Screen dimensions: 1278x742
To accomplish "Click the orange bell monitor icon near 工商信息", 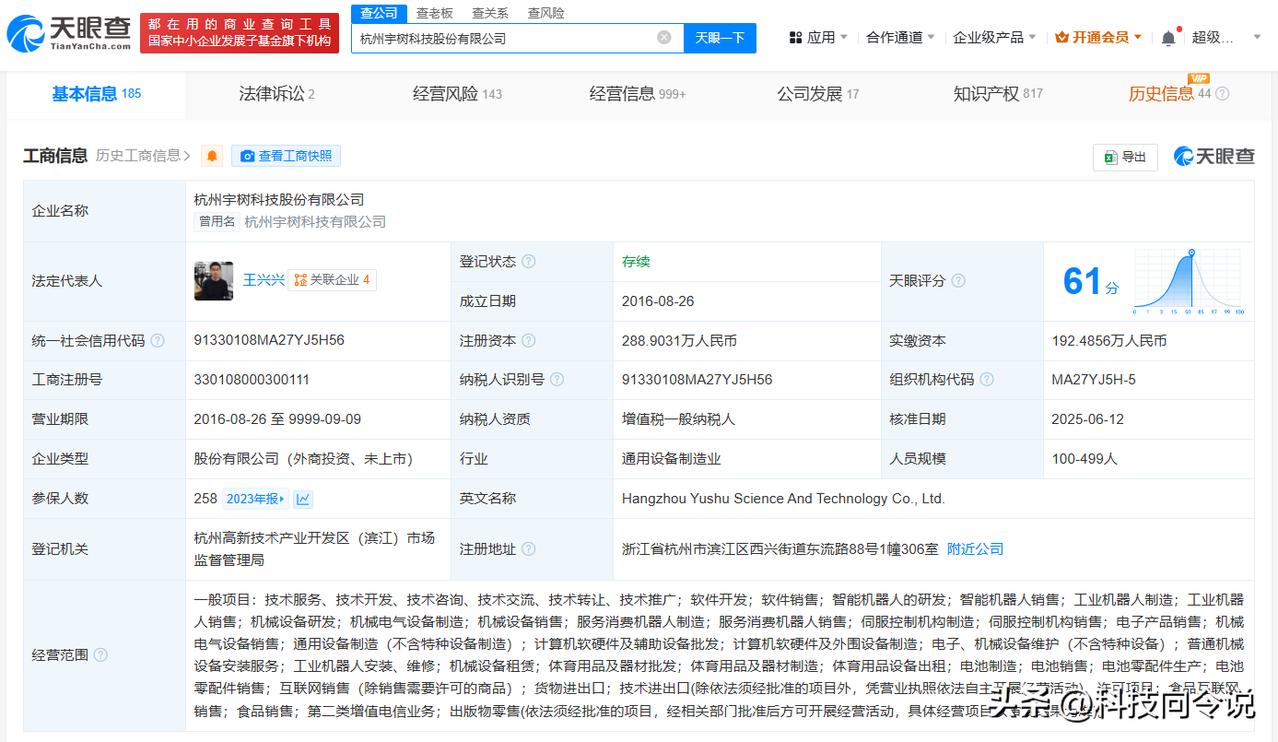I will click(x=212, y=156).
